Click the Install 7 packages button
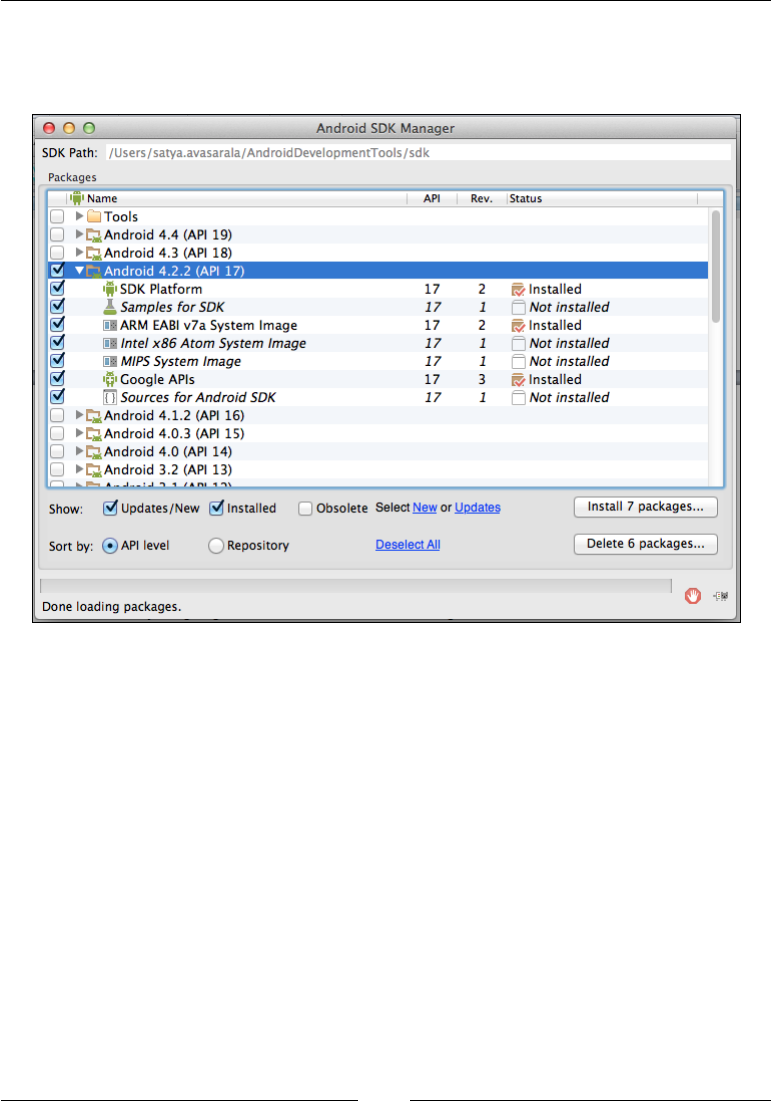This screenshot has width=771, height=1110. (646, 507)
